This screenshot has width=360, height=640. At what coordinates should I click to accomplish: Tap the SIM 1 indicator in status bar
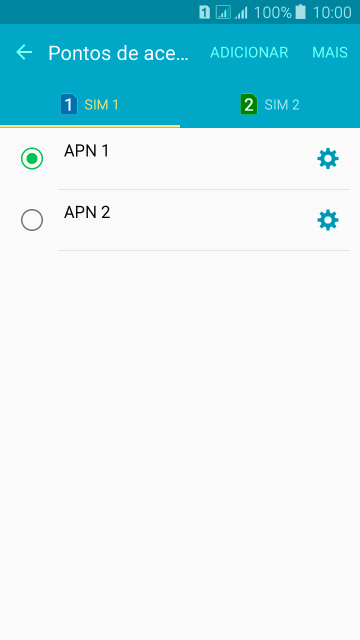click(204, 12)
